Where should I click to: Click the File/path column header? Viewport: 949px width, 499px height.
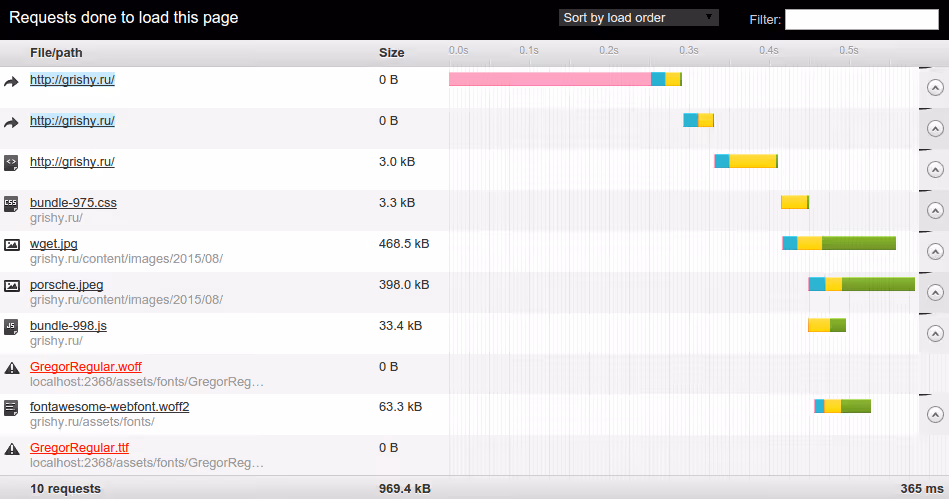pos(57,52)
